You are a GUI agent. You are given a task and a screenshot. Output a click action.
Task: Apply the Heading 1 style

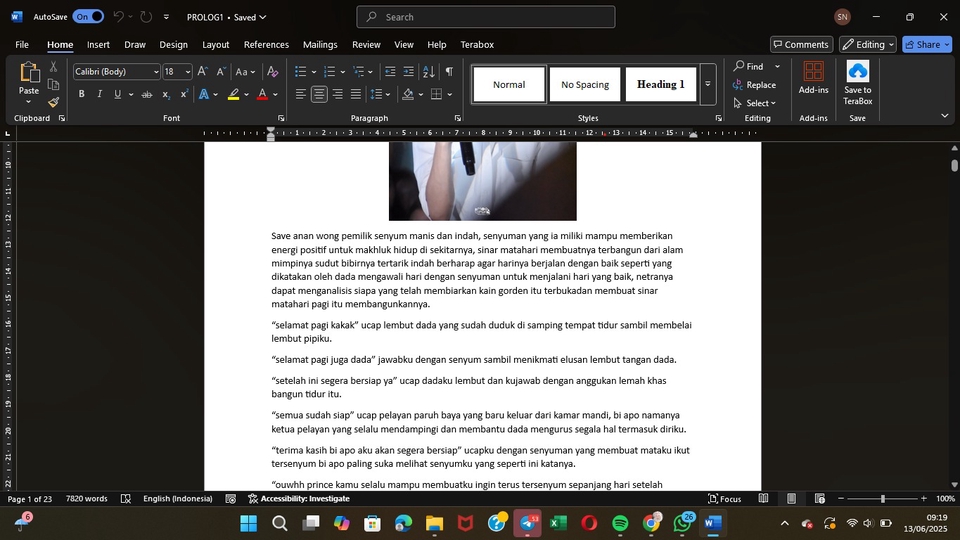[x=661, y=84]
